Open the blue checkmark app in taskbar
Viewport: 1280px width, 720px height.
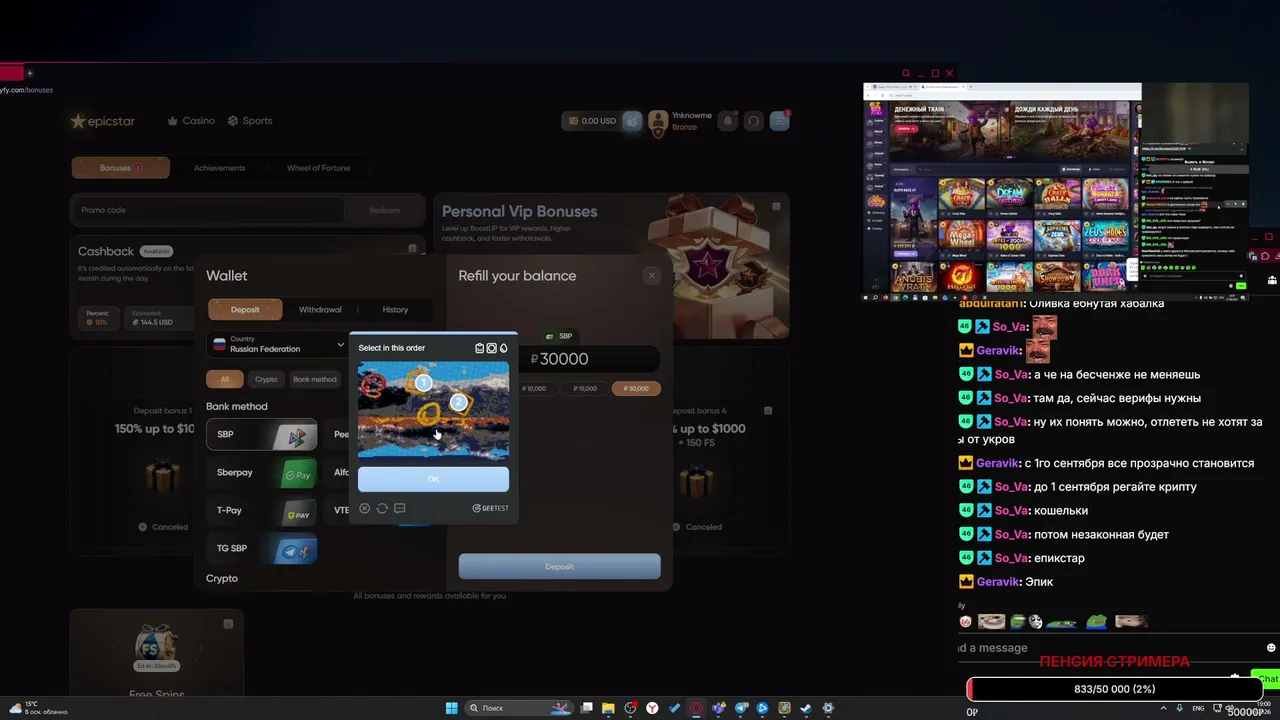tap(674, 708)
